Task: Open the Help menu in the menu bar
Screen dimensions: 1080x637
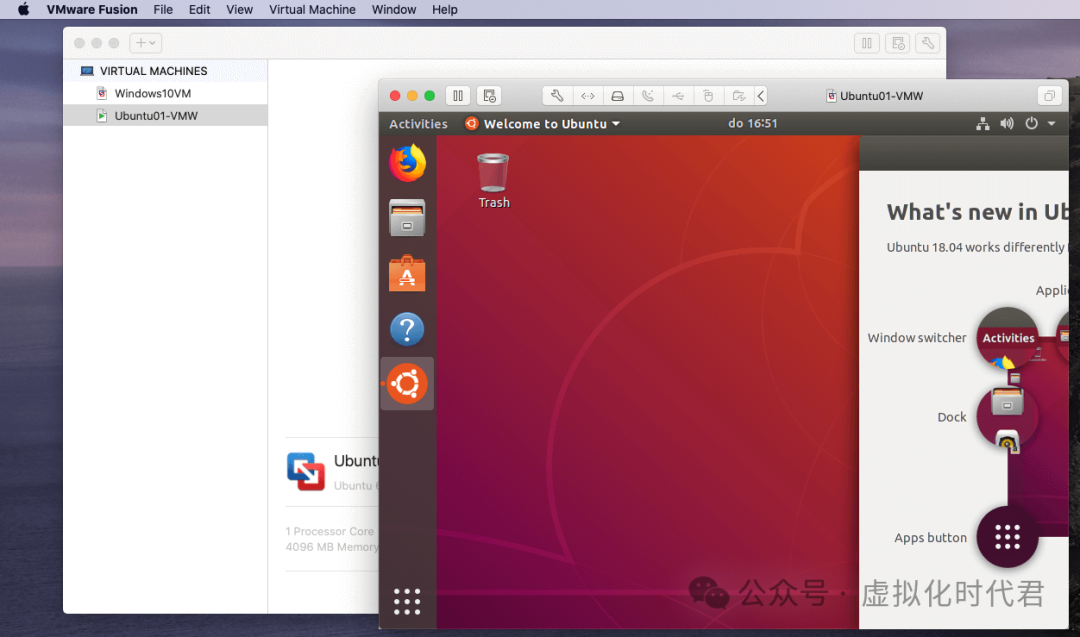Action: 445,10
